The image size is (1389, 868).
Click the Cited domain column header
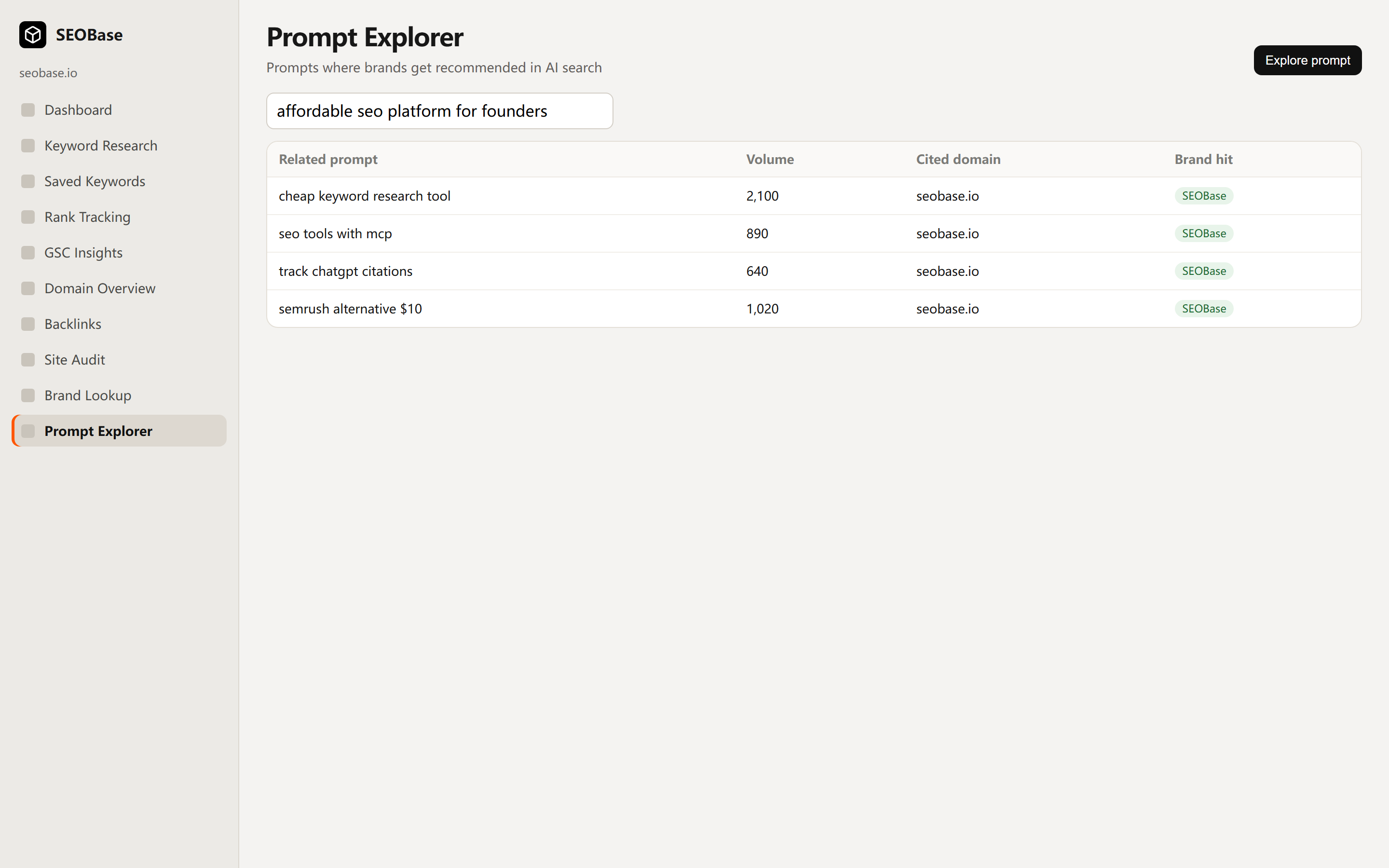pos(958,159)
